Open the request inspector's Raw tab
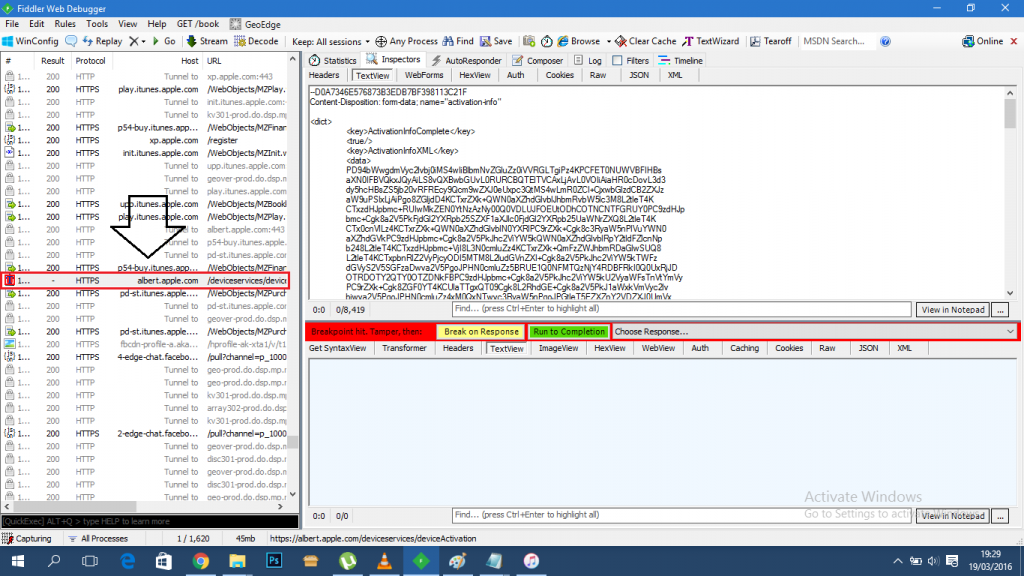Viewport: 1024px width, 576px height. point(598,75)
